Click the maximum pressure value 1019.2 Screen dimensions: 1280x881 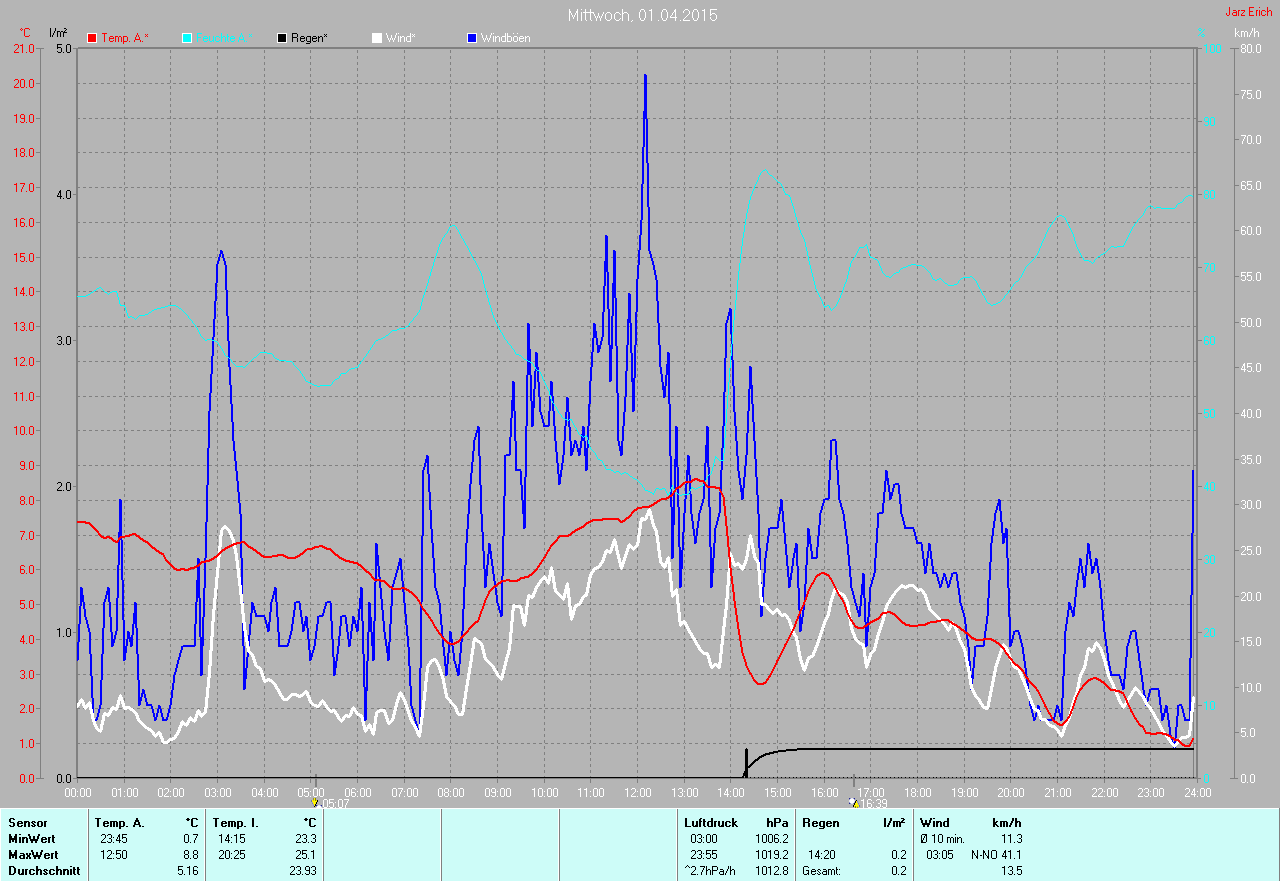(x=771, y=855)
